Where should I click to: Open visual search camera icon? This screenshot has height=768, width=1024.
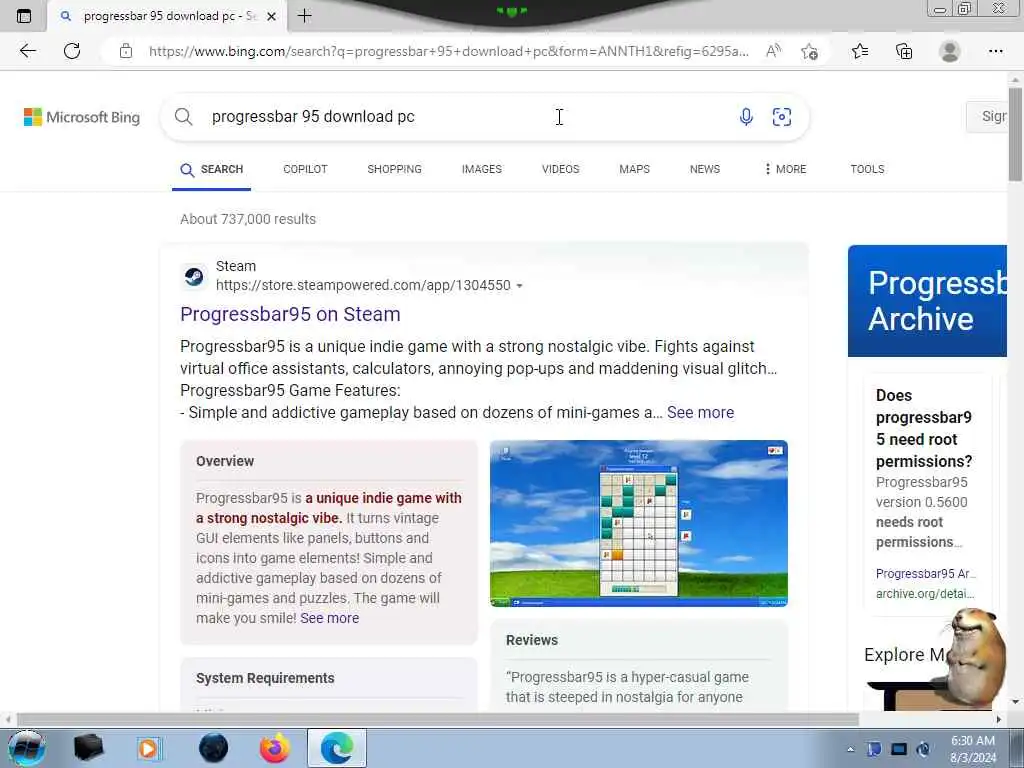click(x=782, y=117)
